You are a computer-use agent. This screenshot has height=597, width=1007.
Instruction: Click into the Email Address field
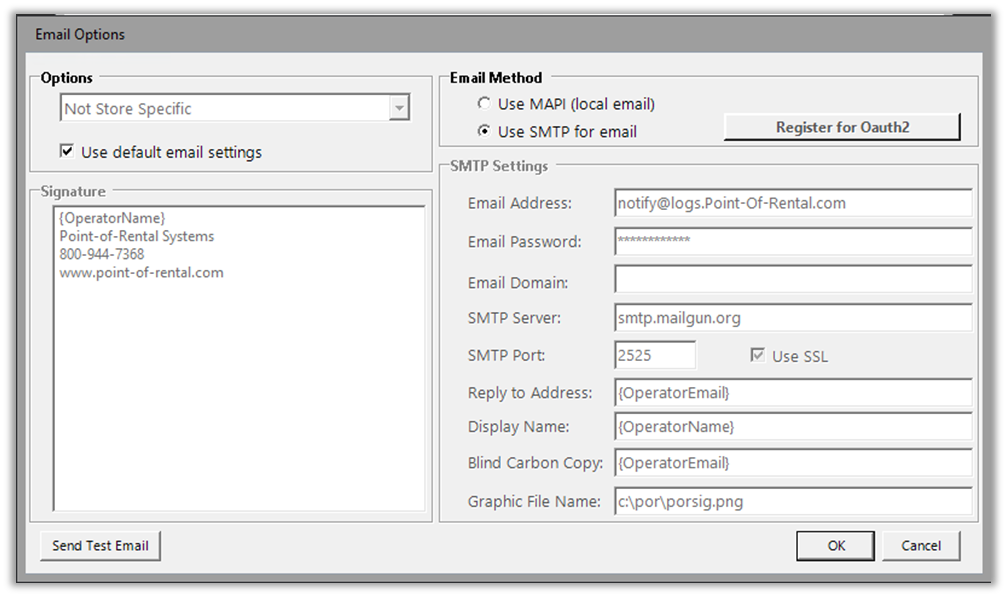coord(792,203)
